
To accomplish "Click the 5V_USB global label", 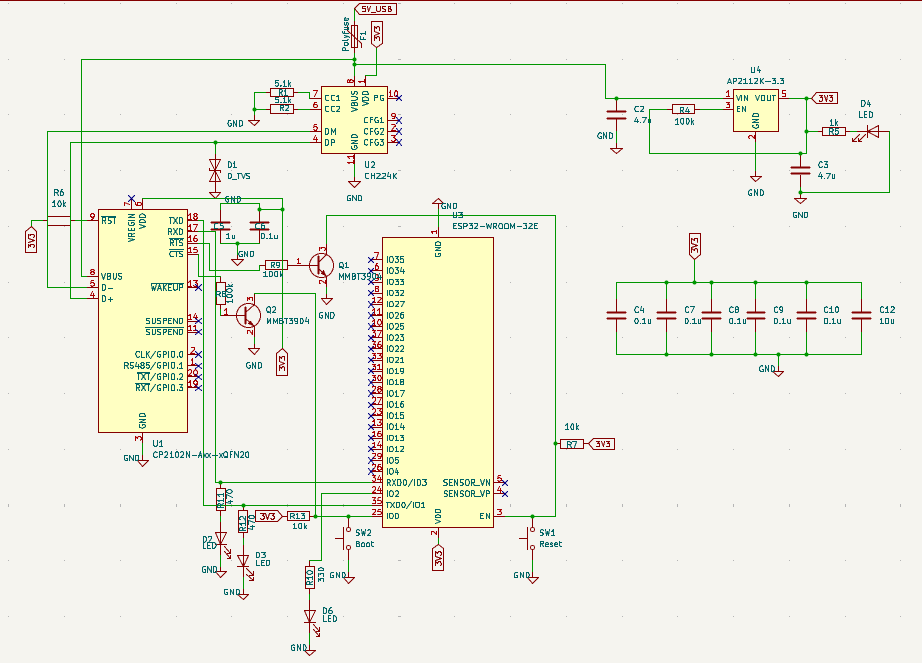I will point(376,9).
